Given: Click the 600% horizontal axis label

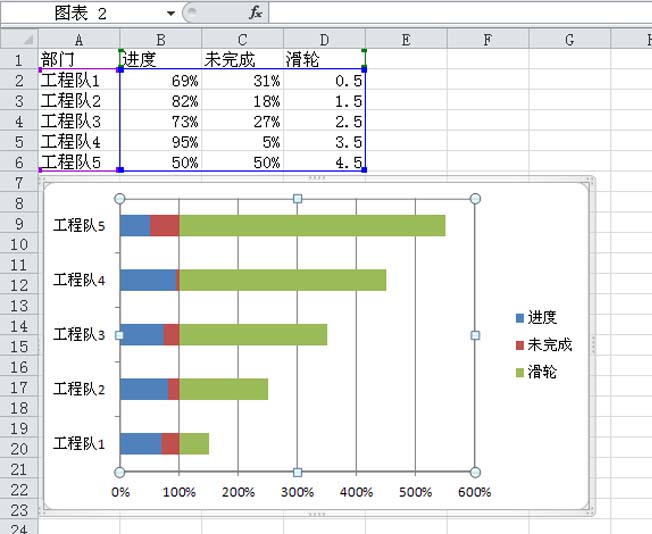Looking at the screenshot, I should coord(474,492).
